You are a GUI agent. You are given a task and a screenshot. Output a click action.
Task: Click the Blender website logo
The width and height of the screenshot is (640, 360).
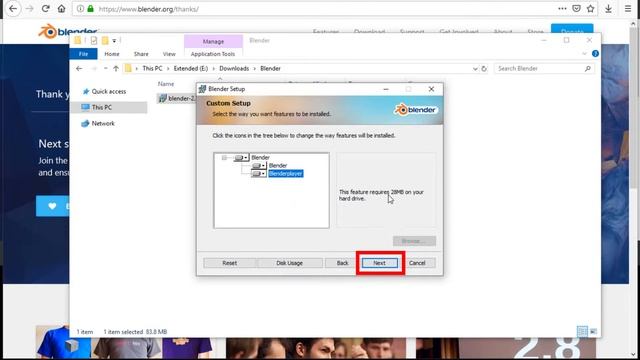68,31
